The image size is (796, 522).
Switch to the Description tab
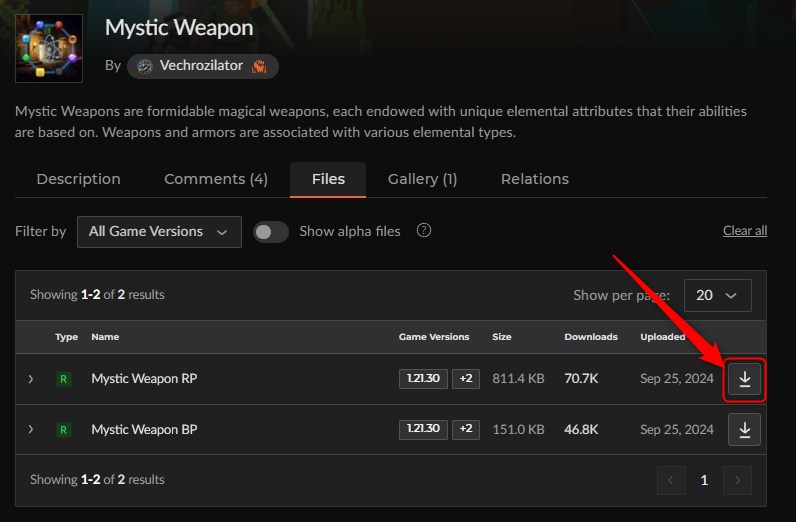click(x=79, y=179)
